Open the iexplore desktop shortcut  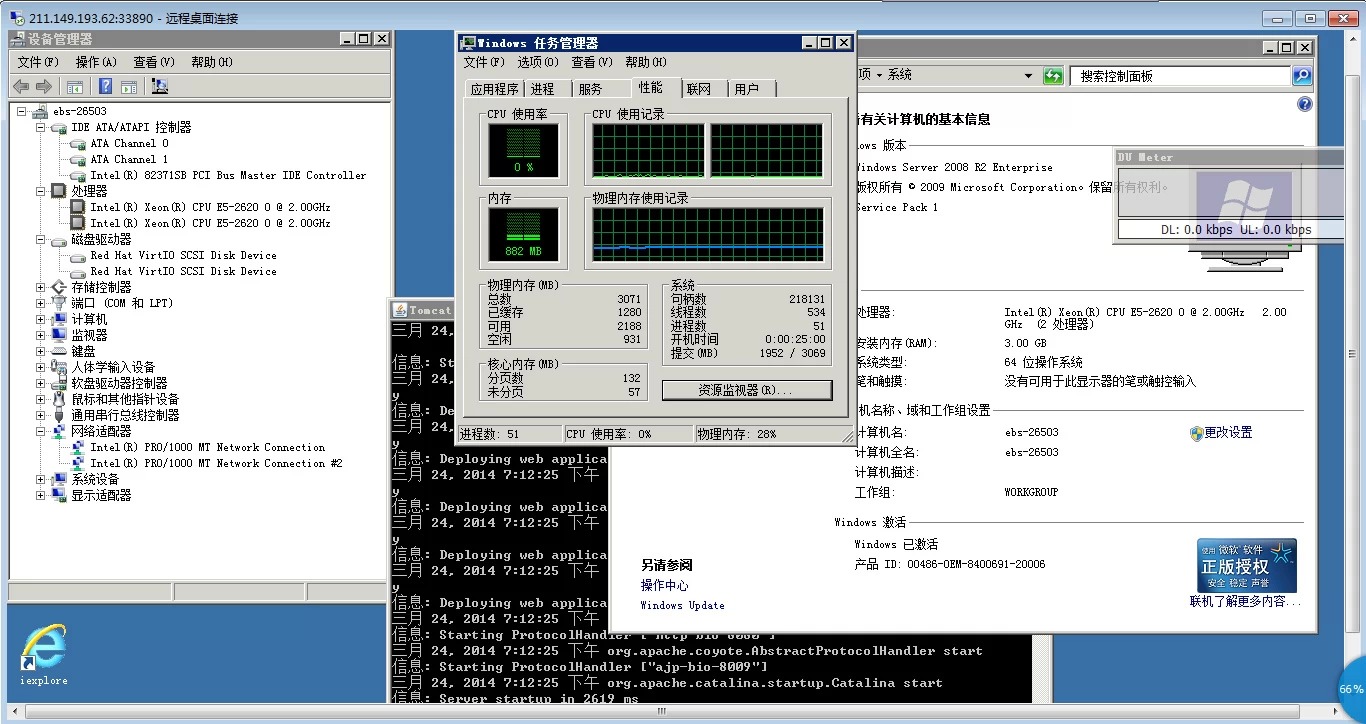pyautogui.click(x=44, y=655)
